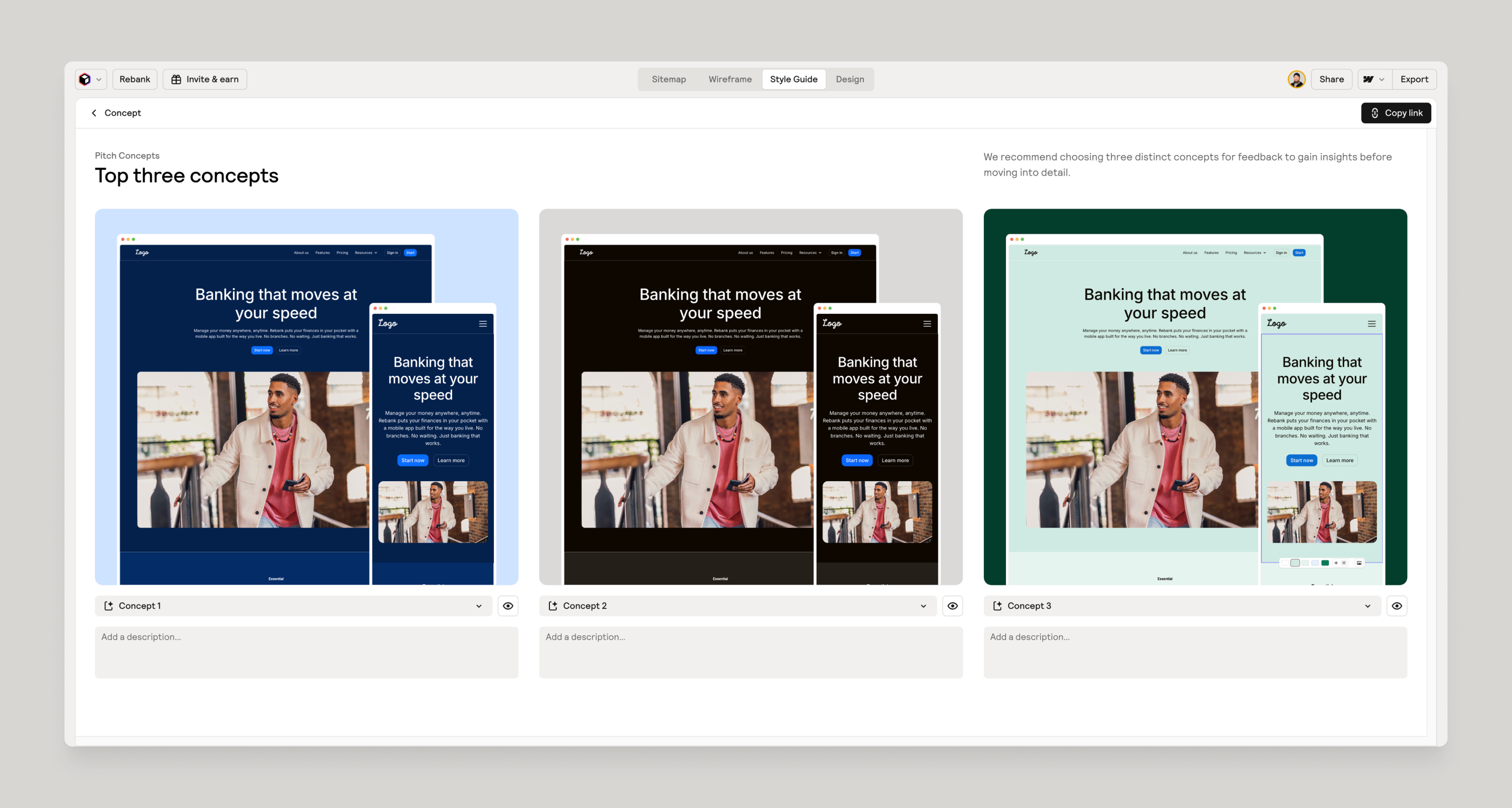Click Concept 1 description field
The image size is (1512, 808).
tap(306, 652)
